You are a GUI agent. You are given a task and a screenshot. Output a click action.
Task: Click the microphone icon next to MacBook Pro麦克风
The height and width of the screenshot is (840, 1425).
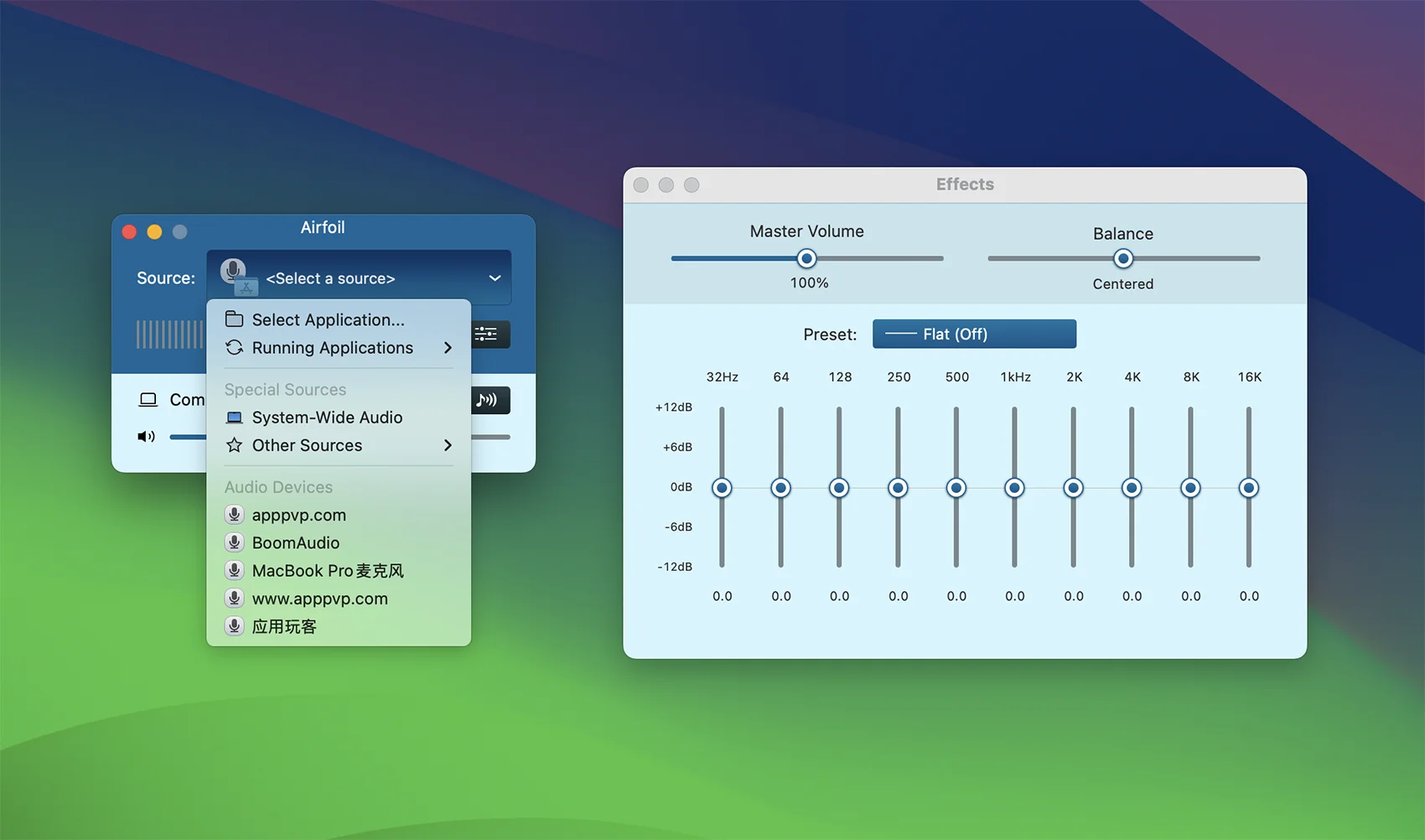[235, 571]
